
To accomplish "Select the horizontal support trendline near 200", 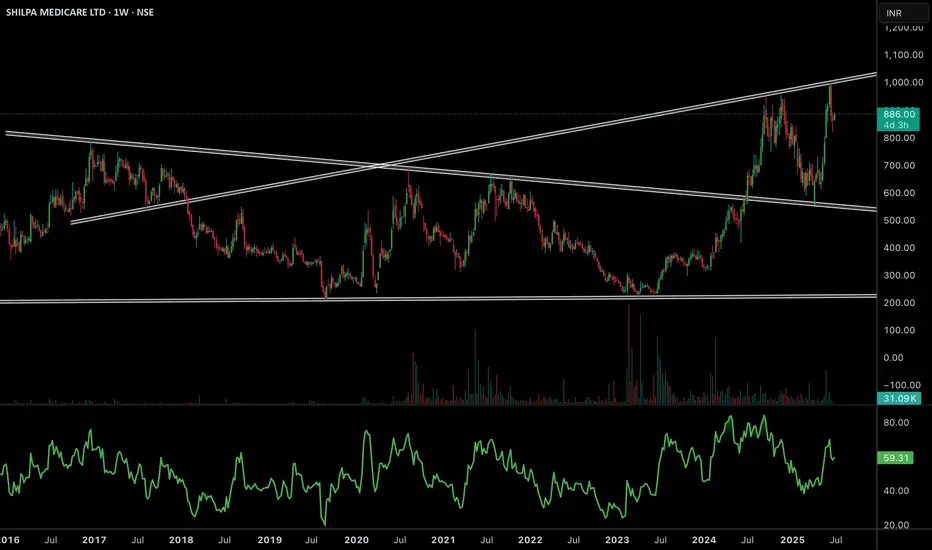I will click(438, 298).
